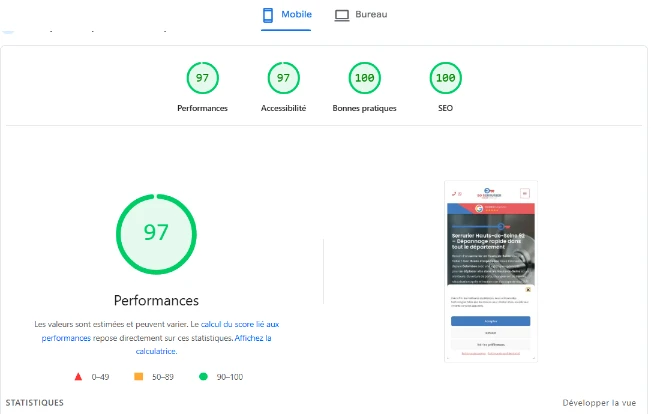Click the green circle 90–100 legend marker

click(x=203, y=377)
